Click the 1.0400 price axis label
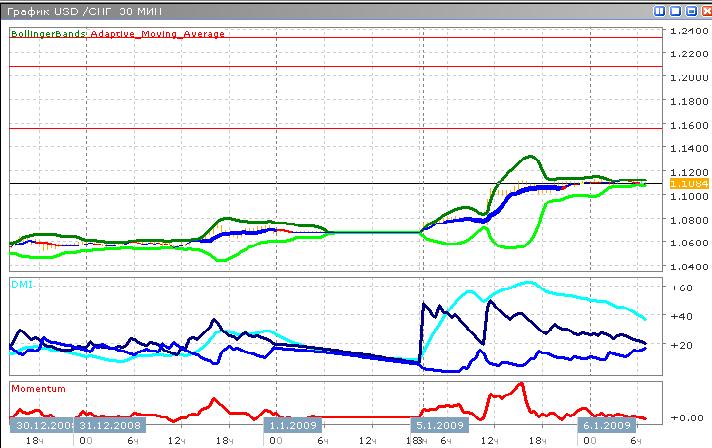This screenshot has width=712, height=448. pyautogui.click(x=690, y=267)
